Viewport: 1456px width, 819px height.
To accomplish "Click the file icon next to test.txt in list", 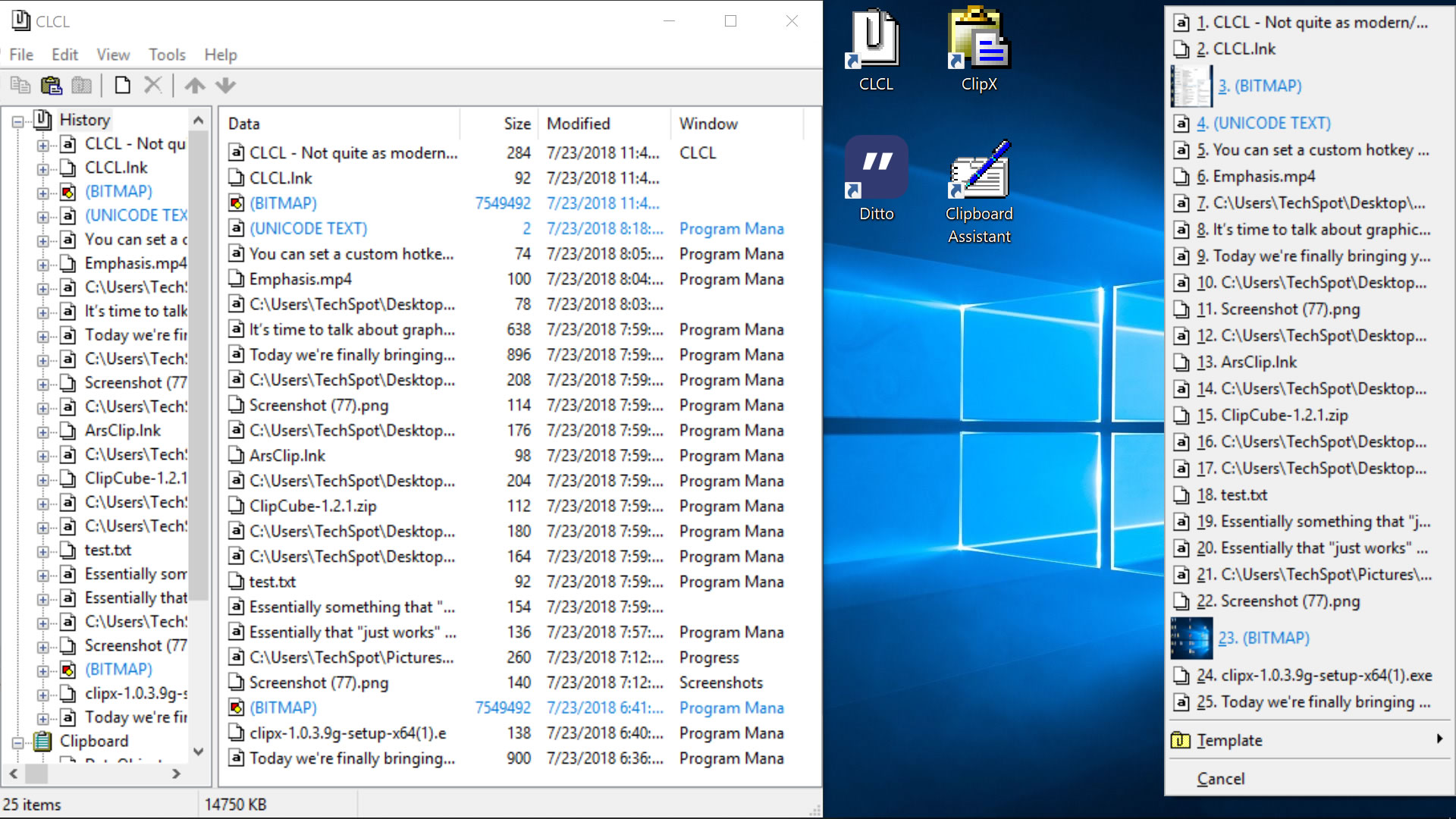I will click(237, 582).
